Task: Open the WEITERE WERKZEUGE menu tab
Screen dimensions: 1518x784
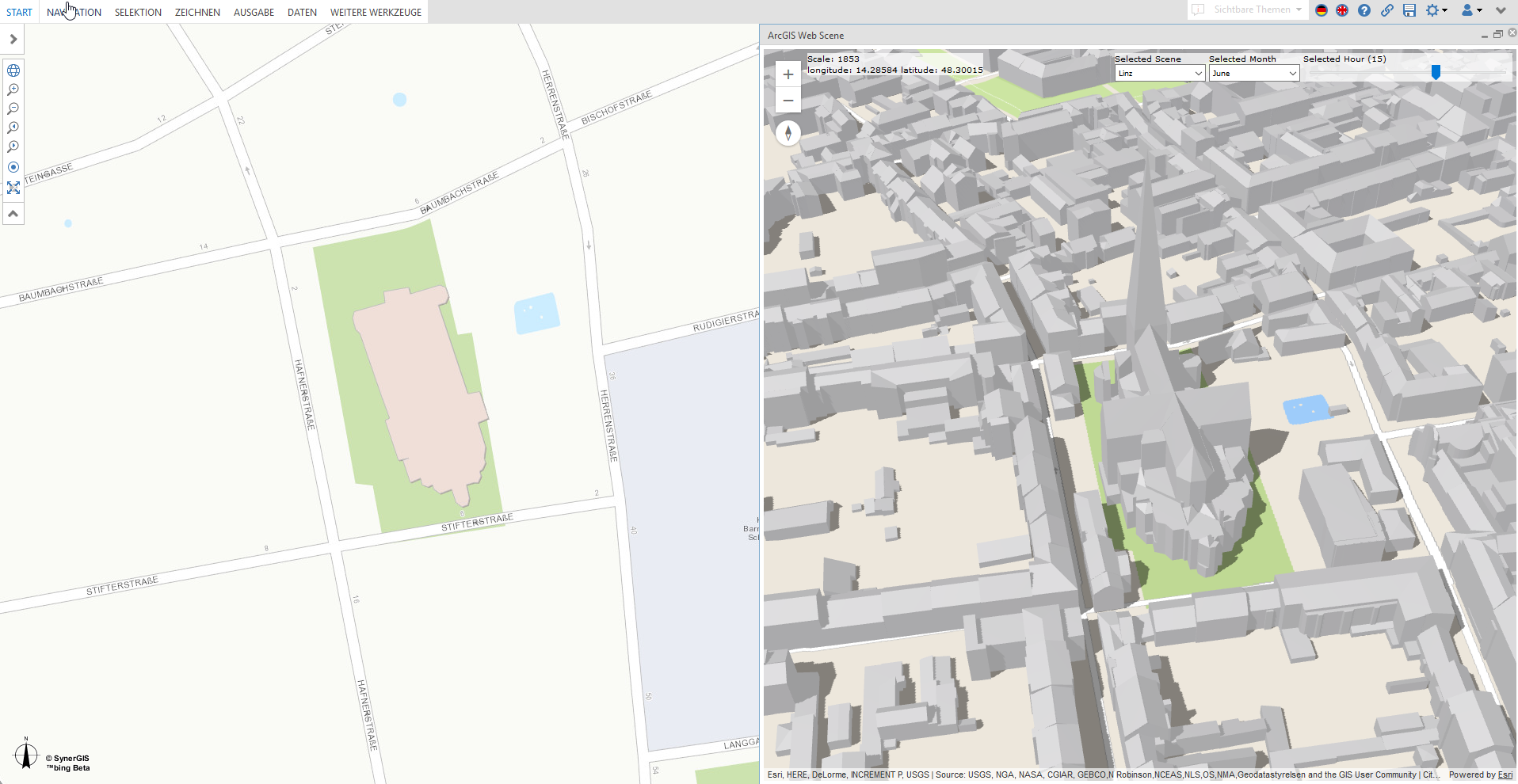Action: (376, 12)
